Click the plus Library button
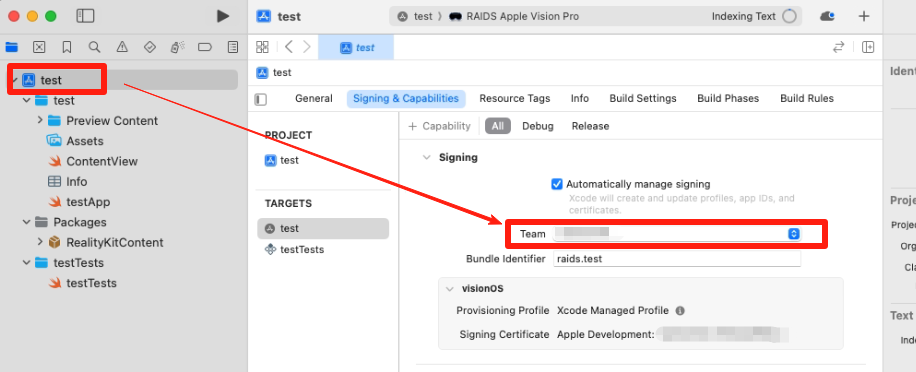Viewport: 916px width, 372px height. [x=863, y=16]
